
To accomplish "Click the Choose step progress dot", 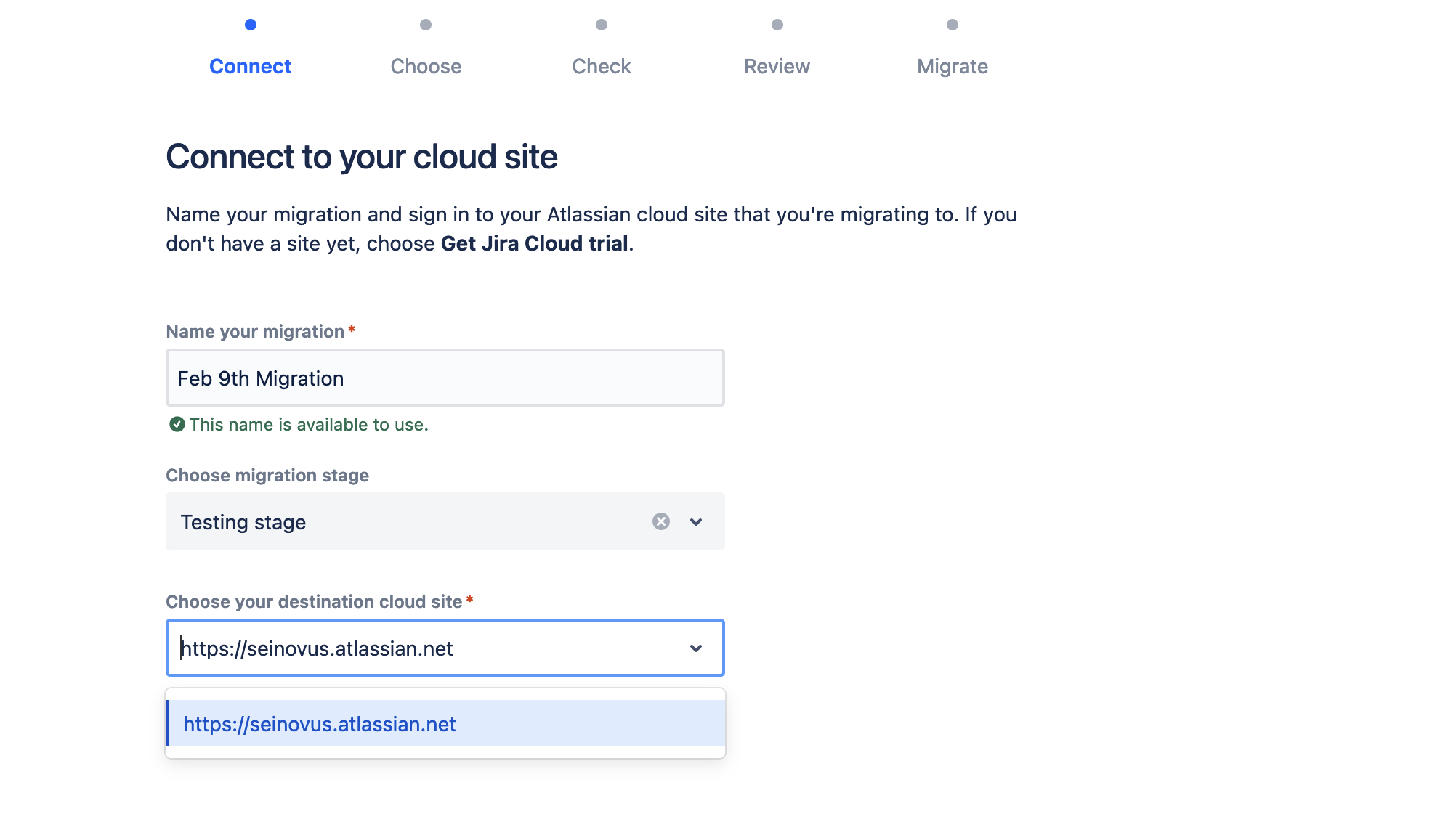I will tap(426, 25).
